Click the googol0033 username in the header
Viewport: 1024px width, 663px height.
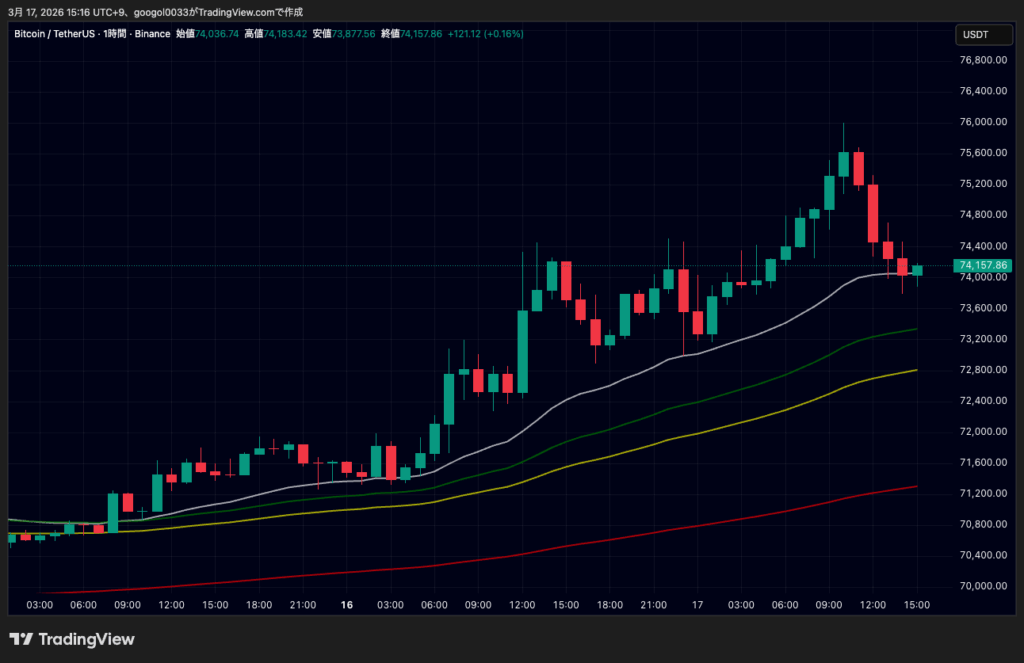(x=164, y=11)
